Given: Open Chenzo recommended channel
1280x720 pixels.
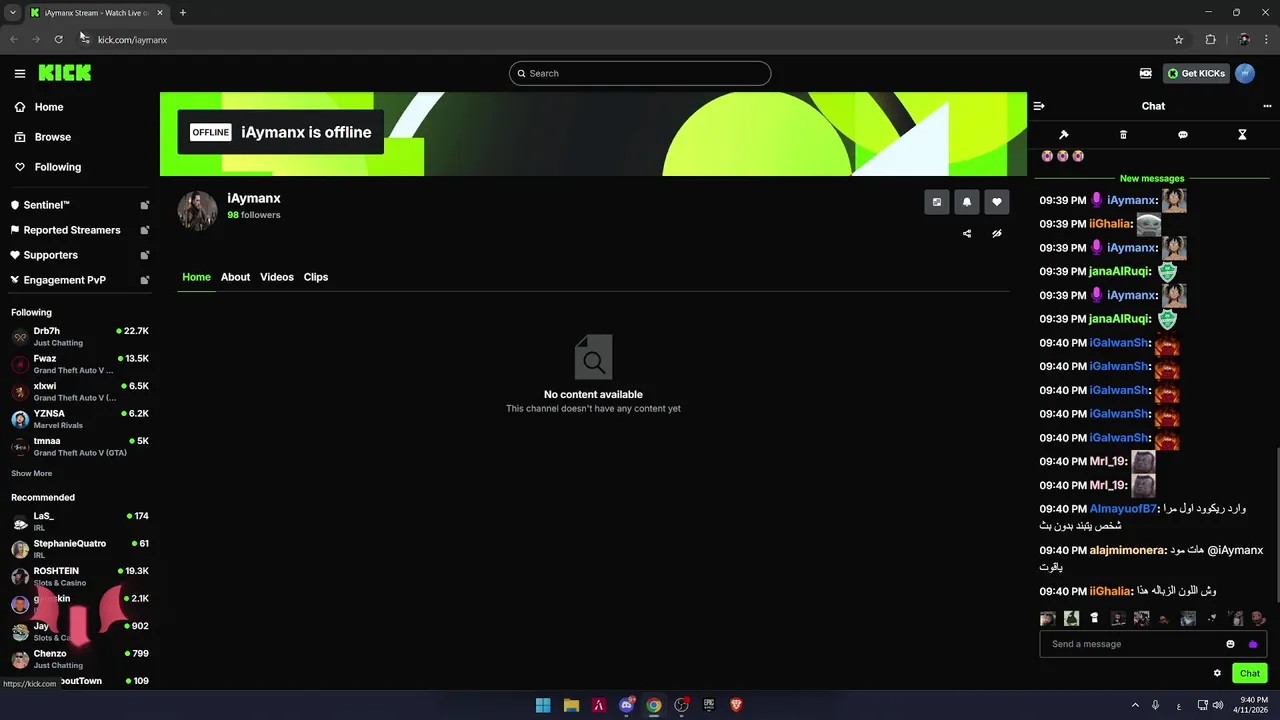Looking at the screenshot, I should tap(80, 659).
